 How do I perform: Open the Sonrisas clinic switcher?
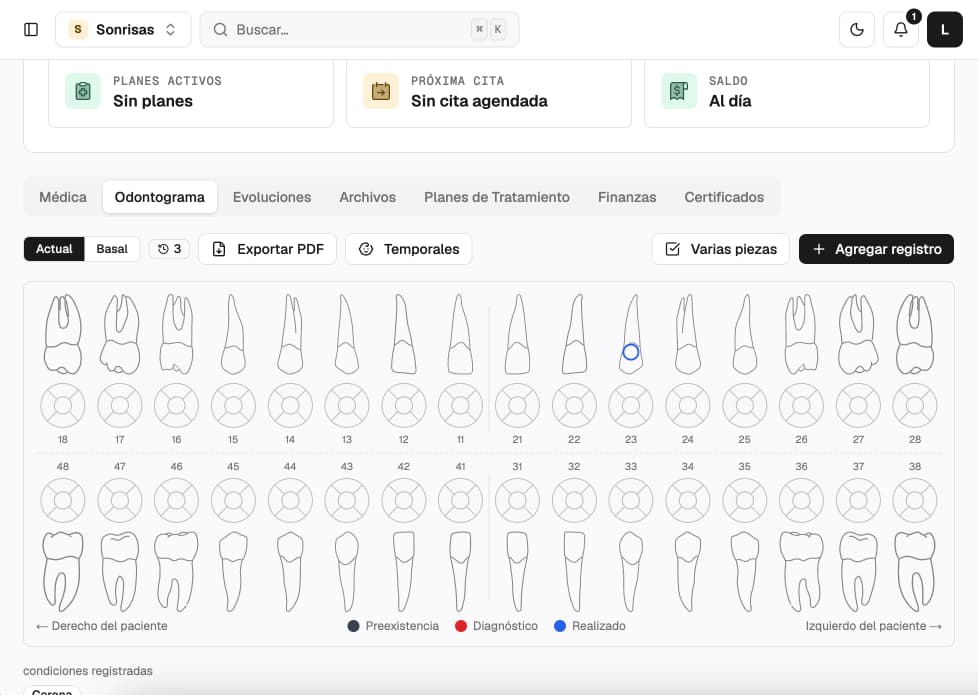click(123, 29)
